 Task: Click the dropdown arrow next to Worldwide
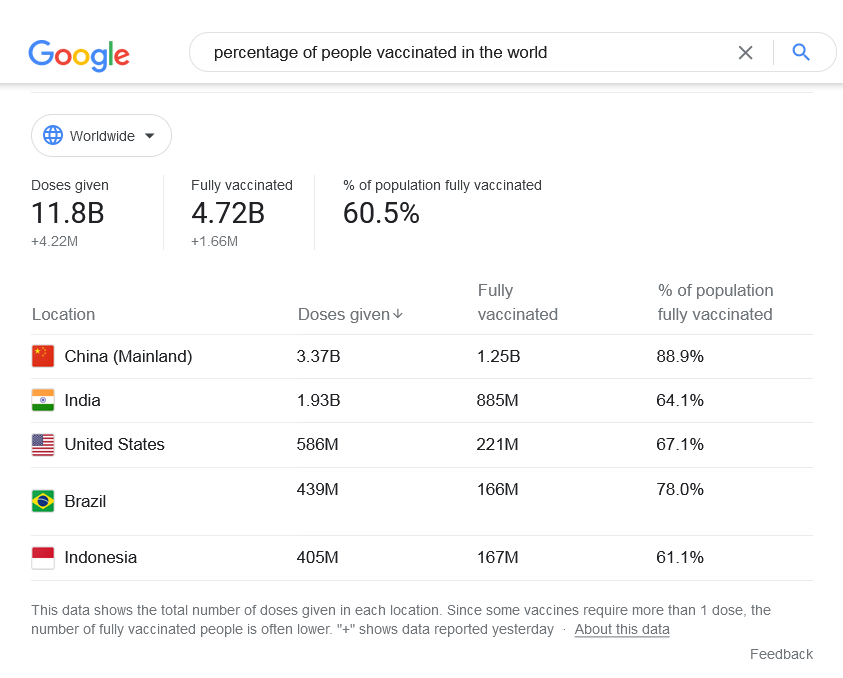(150, 136)
